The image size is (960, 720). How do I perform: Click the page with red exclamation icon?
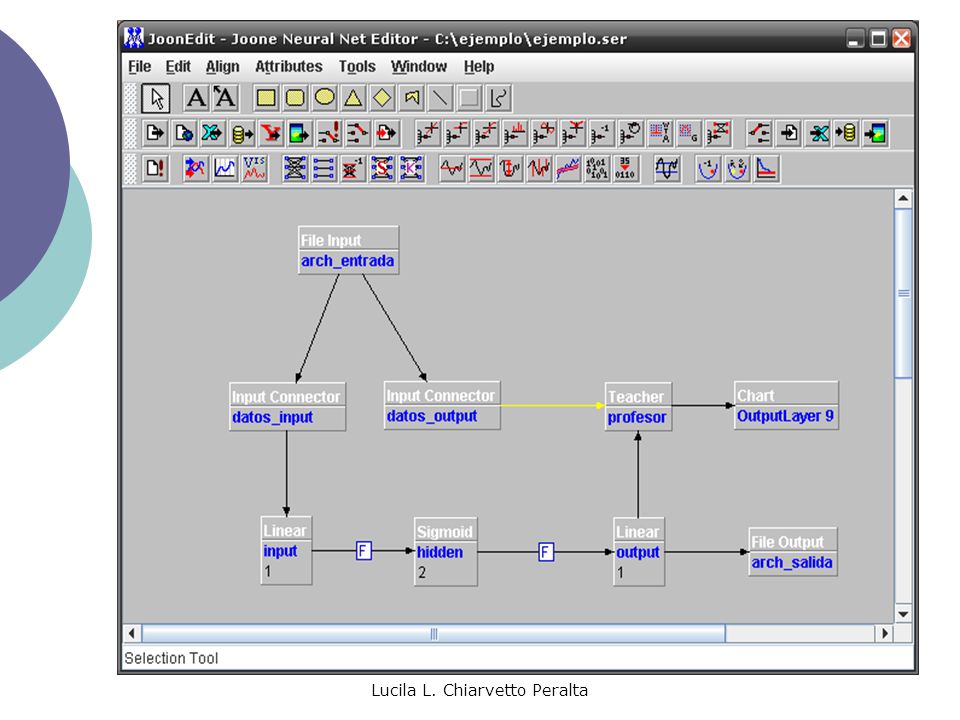click(x=155, y=168)
